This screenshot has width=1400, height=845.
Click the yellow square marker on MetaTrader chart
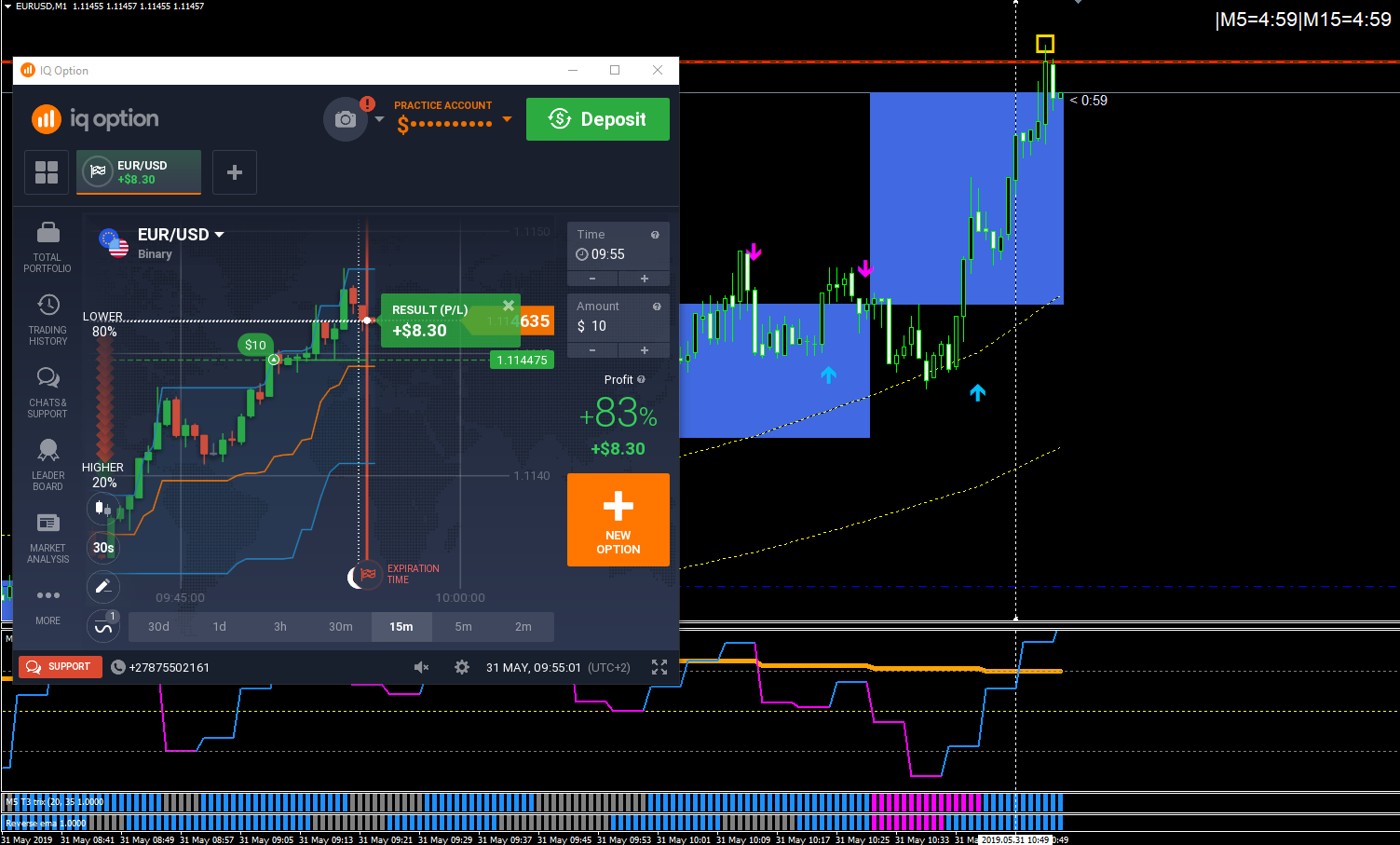(x=1045, y=44)
